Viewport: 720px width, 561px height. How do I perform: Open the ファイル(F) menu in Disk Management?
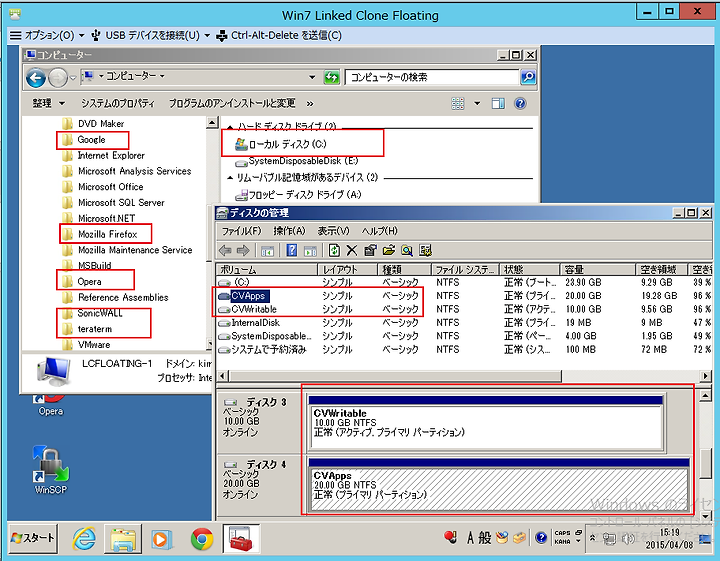point(241,231)
